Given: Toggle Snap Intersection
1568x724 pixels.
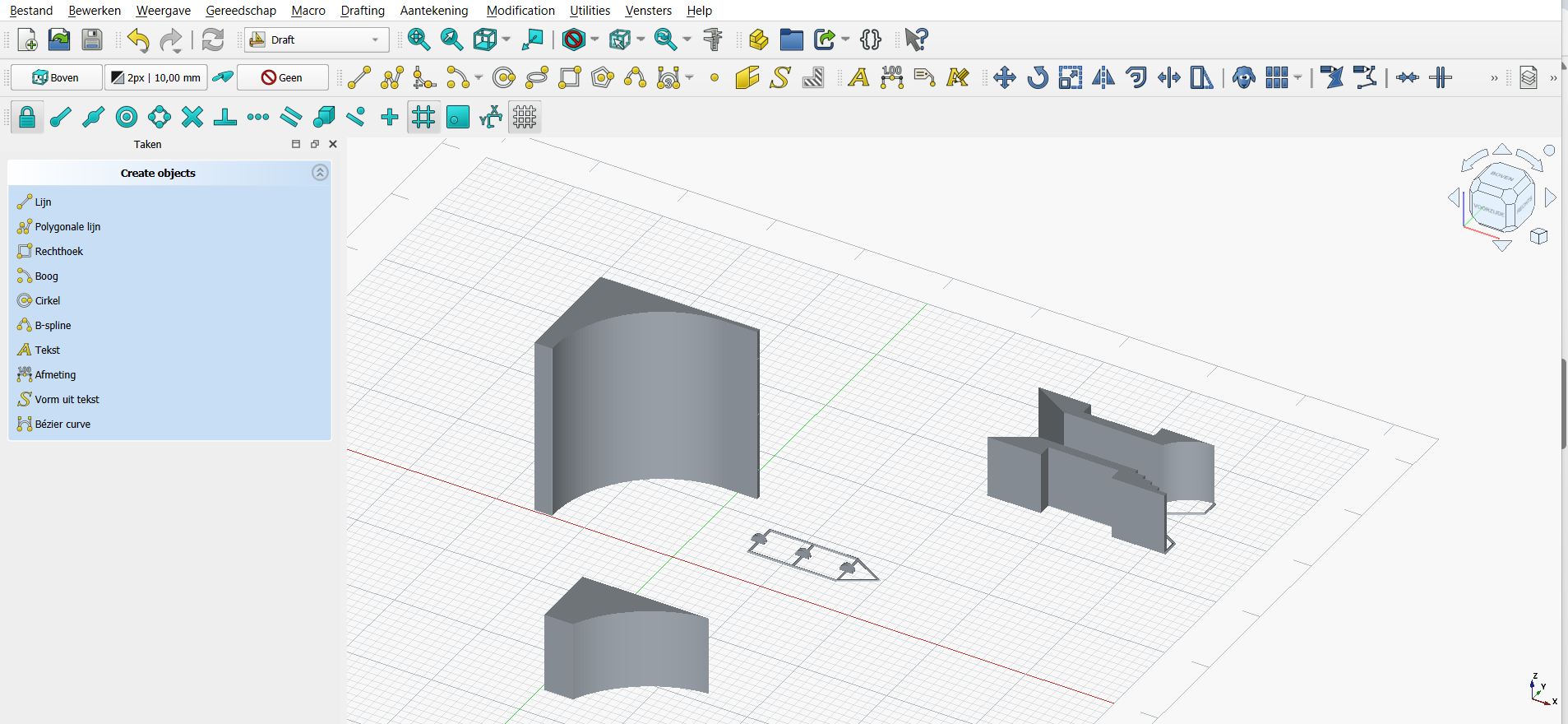Looking at the screenshot, I should [192, 118].
